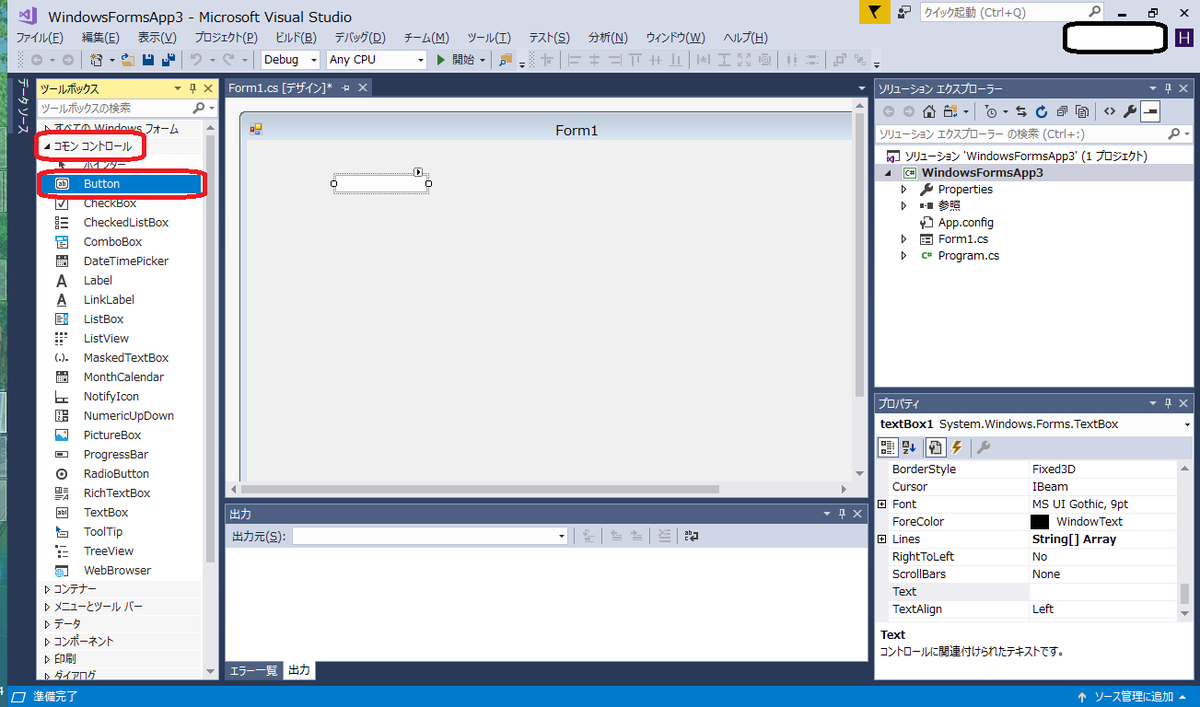Select the Form1.cs [デザイン] document tab
This screenshot has width=1200, height=707.
tap(280, 88)
